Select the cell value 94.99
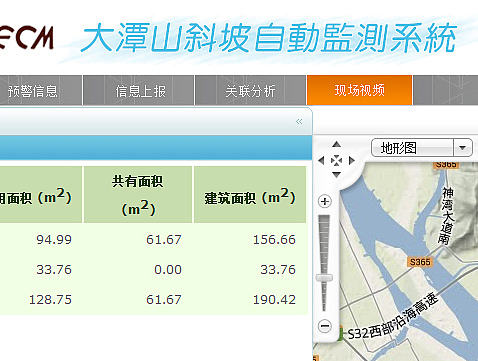Image resolution: width=478 pixels, height=361 pixels. pyautogui.click(x=54, y=240)
